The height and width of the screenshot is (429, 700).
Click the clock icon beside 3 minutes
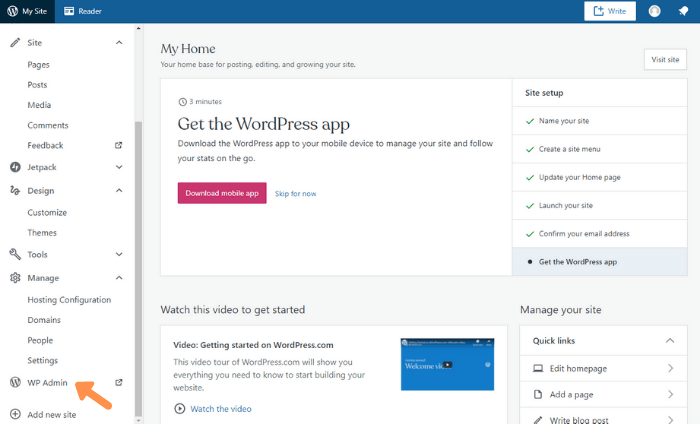[x=182, y=102]
